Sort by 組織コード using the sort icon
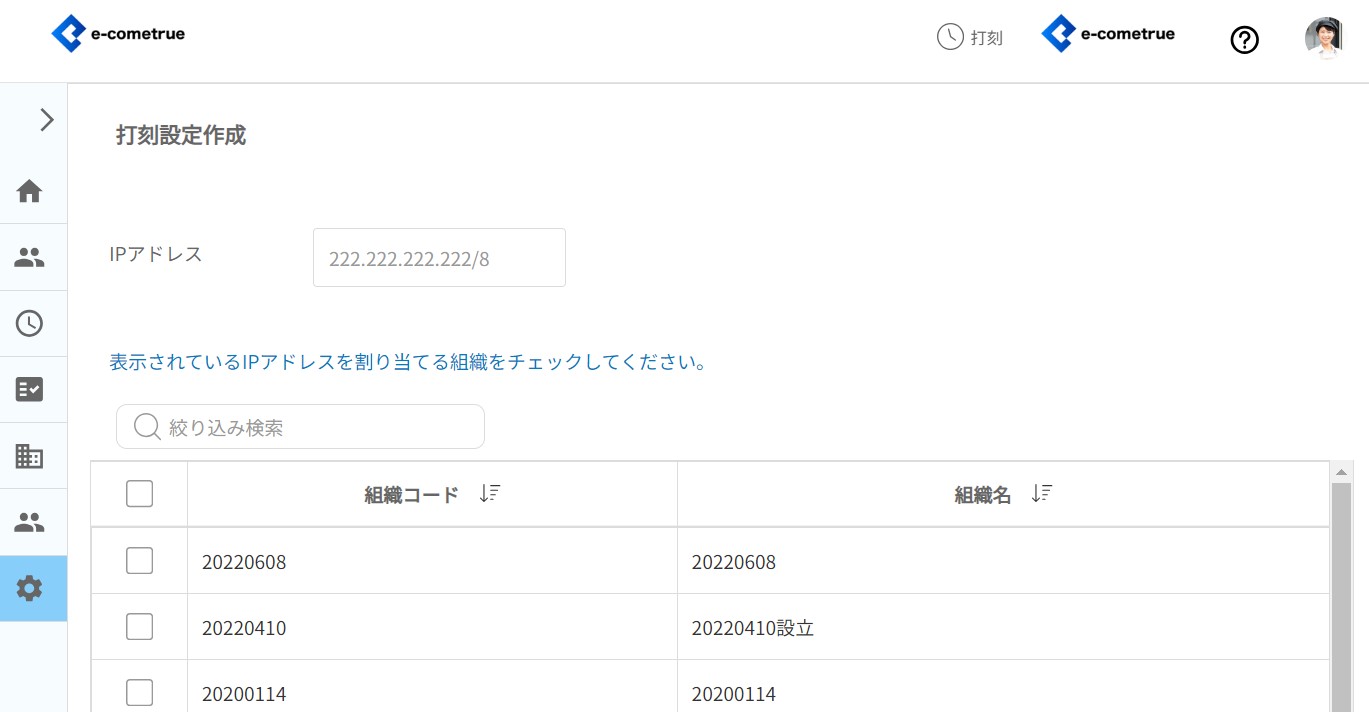 click(489, 494)
